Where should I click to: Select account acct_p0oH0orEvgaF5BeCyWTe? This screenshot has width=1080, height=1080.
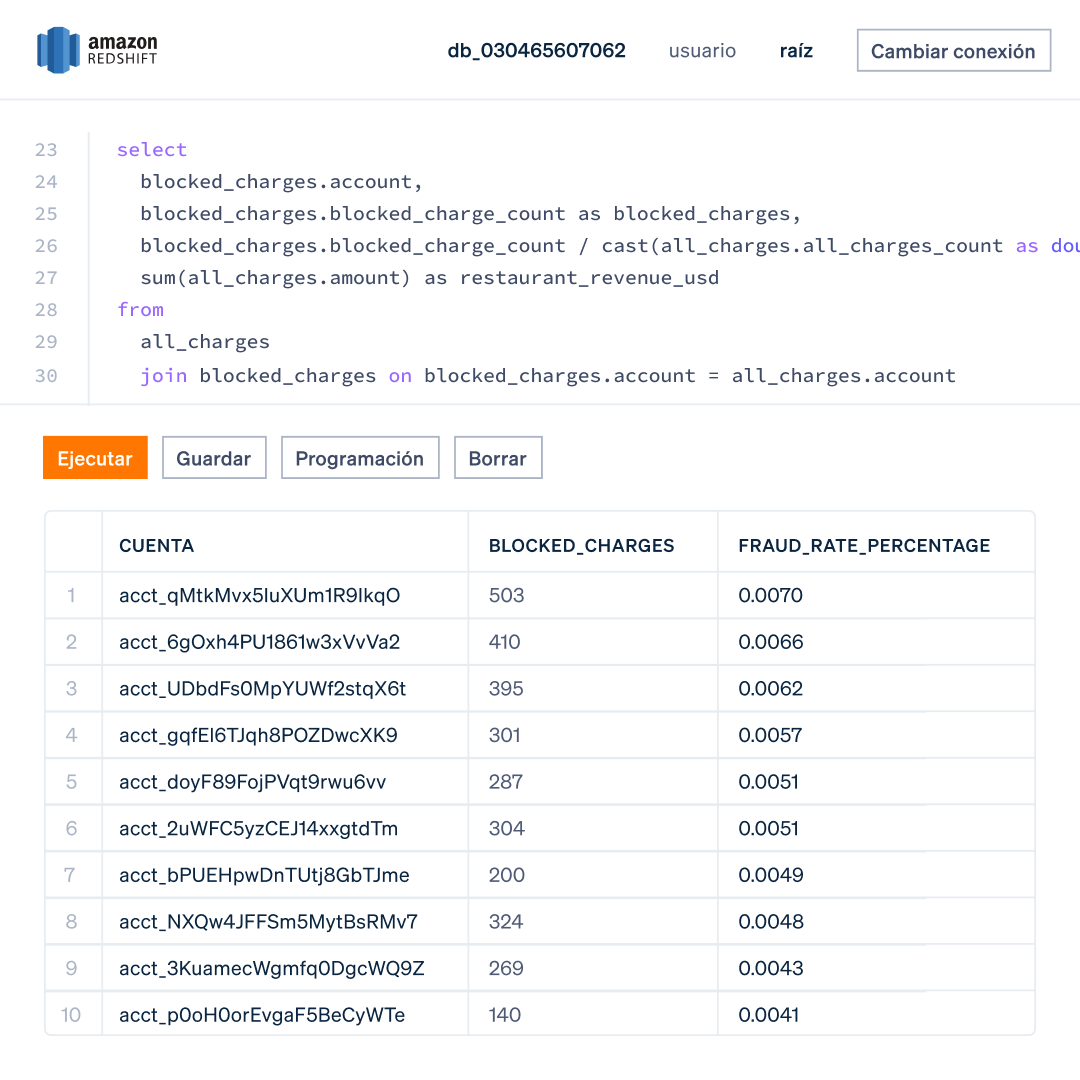coord(262,1015)
